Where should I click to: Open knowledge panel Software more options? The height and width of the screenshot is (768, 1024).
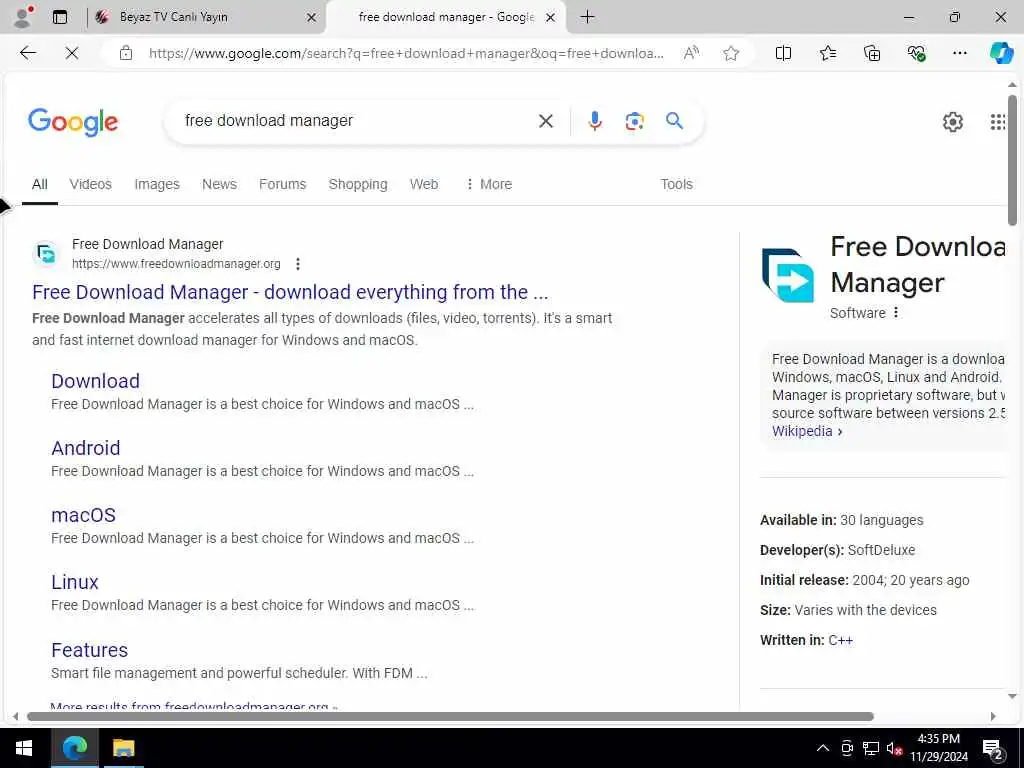pyautogui.click(x=896, y=313)
